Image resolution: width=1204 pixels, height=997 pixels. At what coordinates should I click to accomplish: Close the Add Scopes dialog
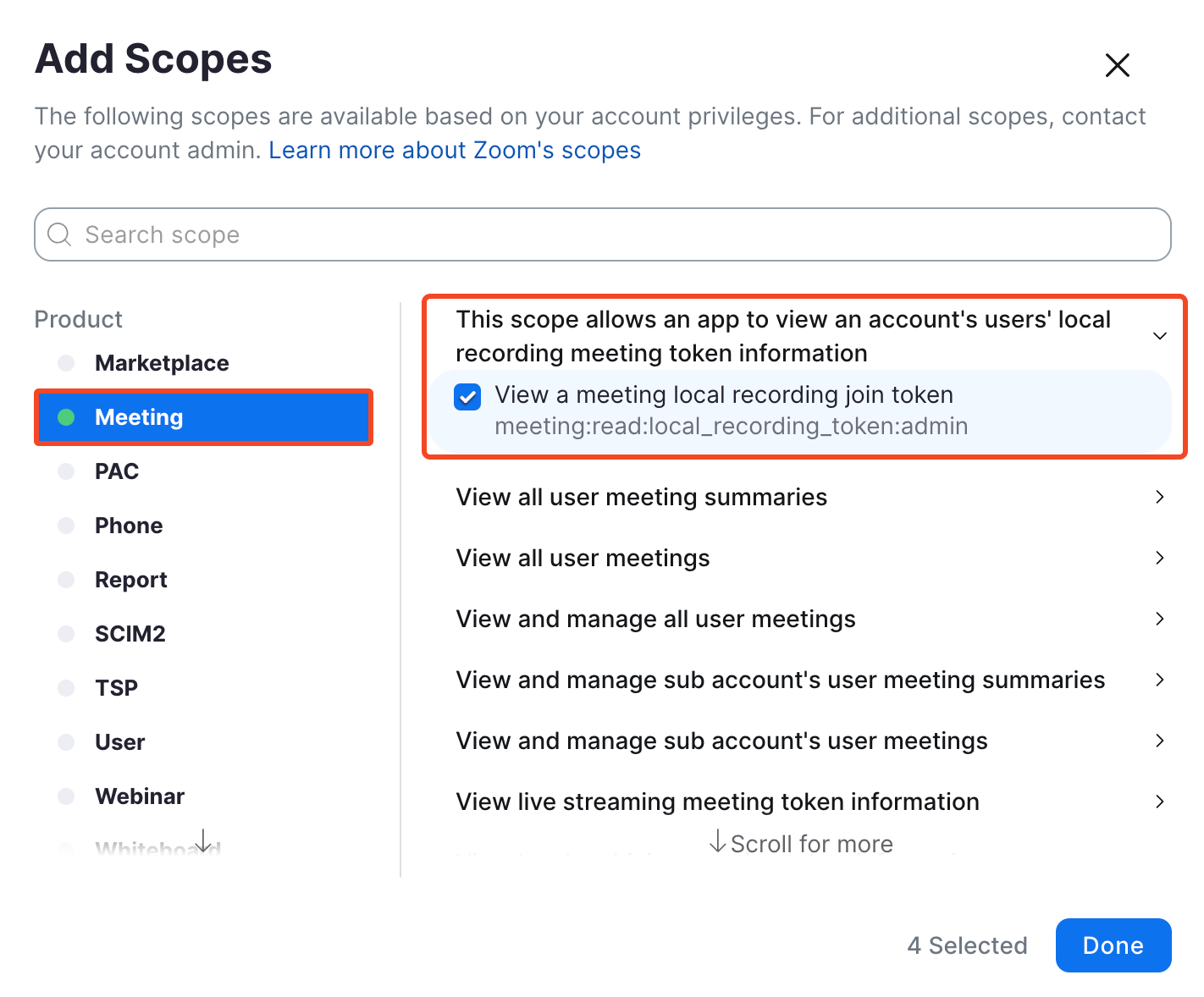[x=1117, y=65]
